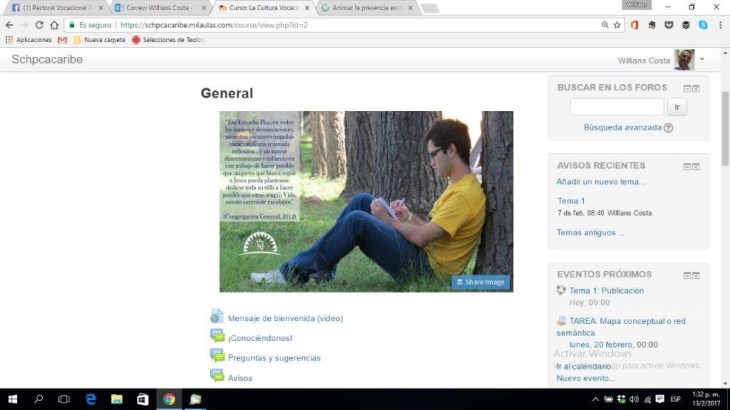
Task: Click the help icon beside Búsqueda avanzada
Action: (x=668, y=128)
